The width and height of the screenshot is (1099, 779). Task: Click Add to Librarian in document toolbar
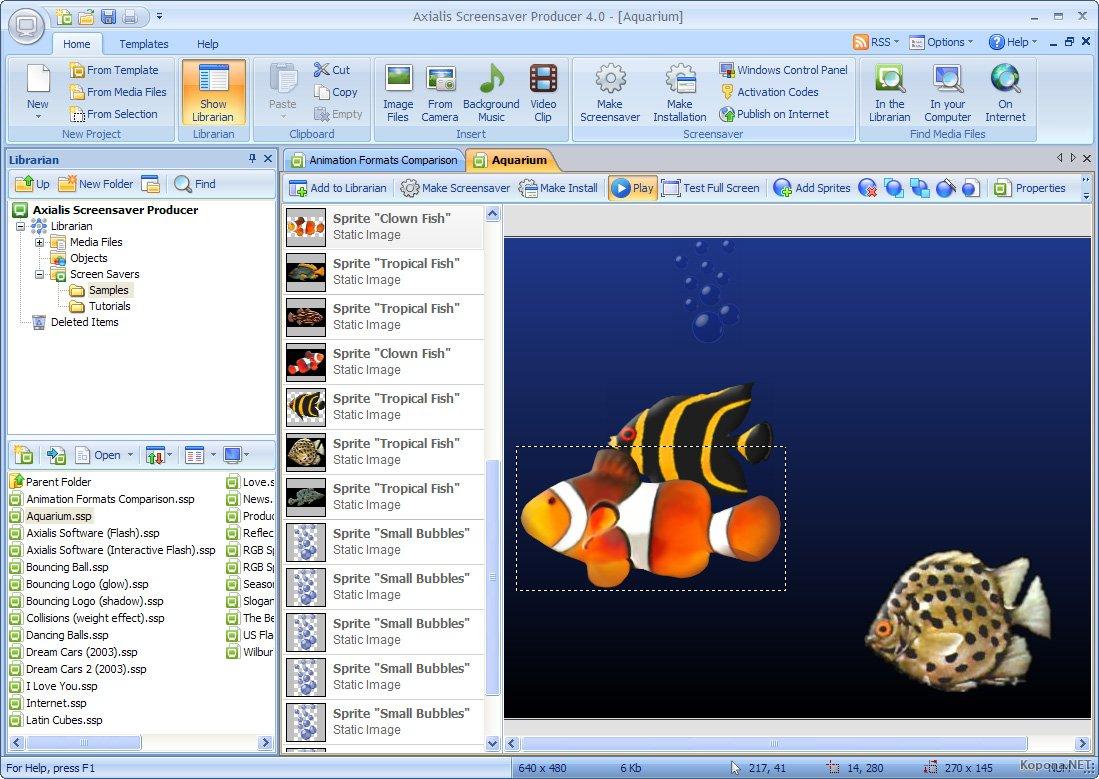click(339, 188)
